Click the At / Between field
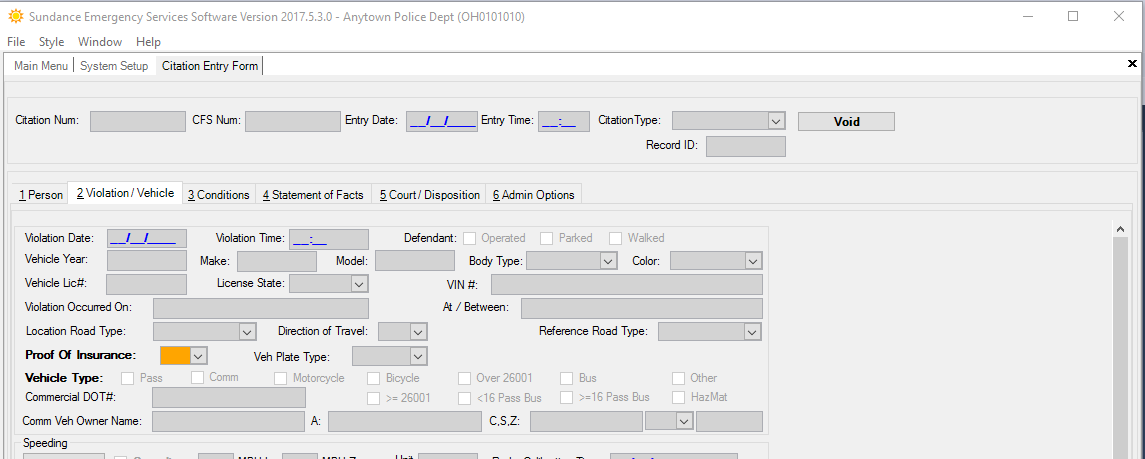The width and height of the screenshot is (1145, 459). (x=641, y=308)
